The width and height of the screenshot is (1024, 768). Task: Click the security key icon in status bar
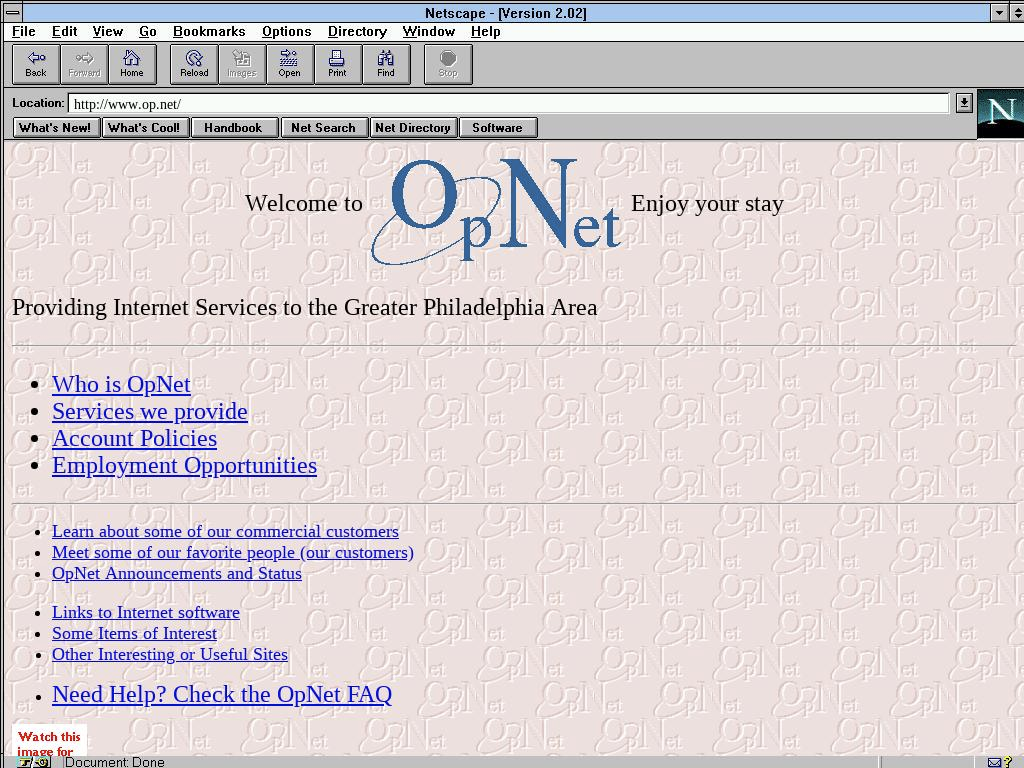pyautogui.click(x=32, y=762)
